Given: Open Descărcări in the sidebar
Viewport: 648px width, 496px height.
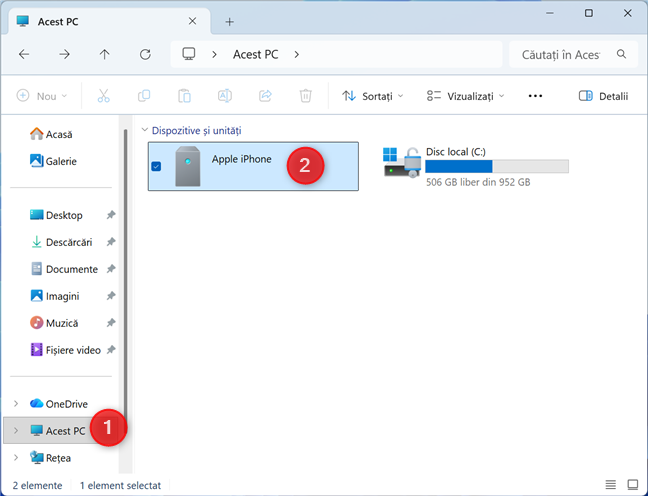Looking at the screenshot, I should tap(61, 242).
